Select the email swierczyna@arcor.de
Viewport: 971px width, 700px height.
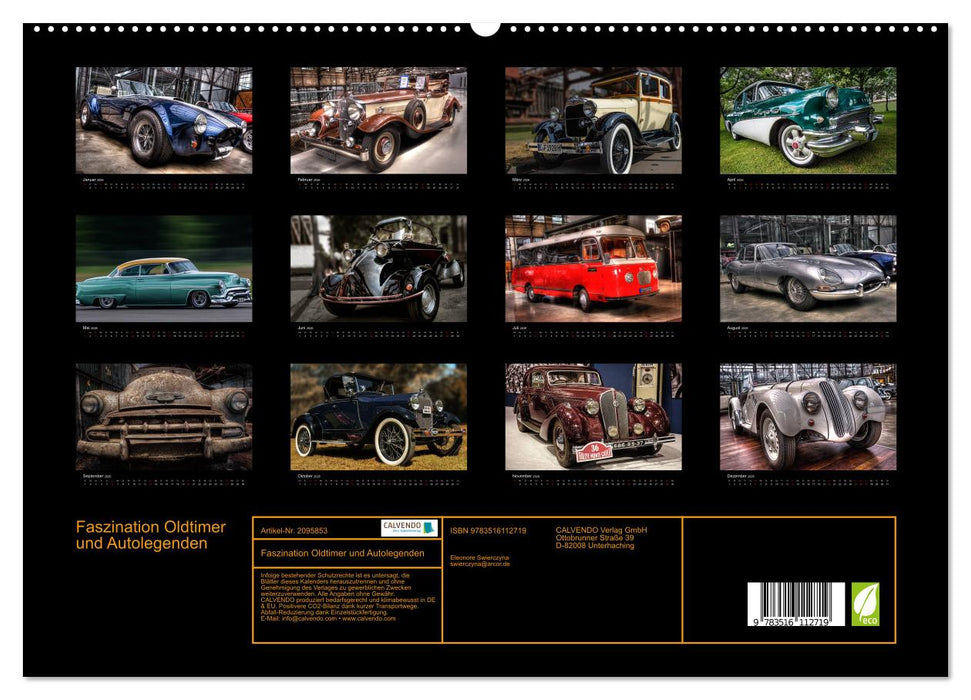pyautogui.click(x=480, y=565)
